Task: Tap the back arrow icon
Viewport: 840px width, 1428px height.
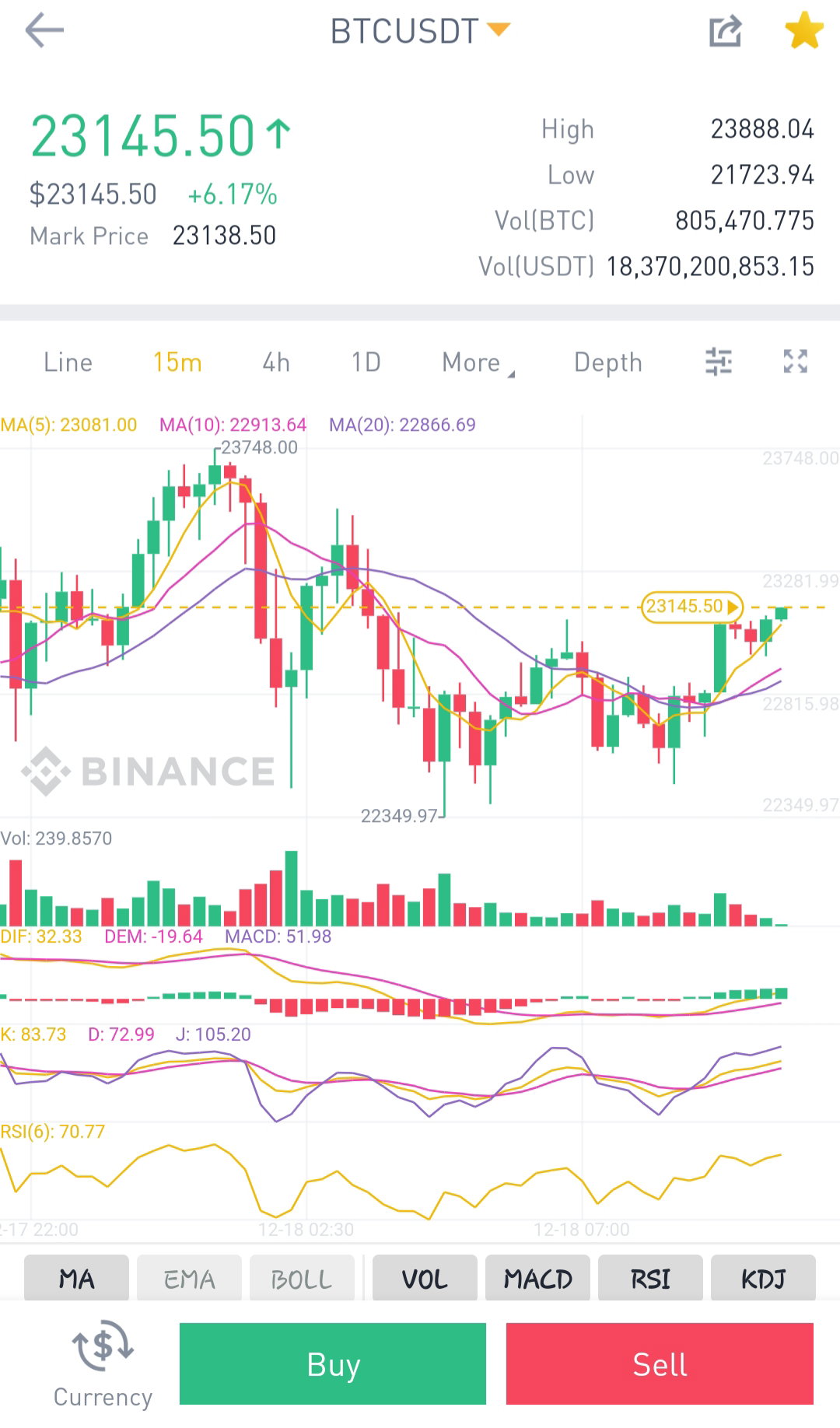Action: [x=44, y=31]
